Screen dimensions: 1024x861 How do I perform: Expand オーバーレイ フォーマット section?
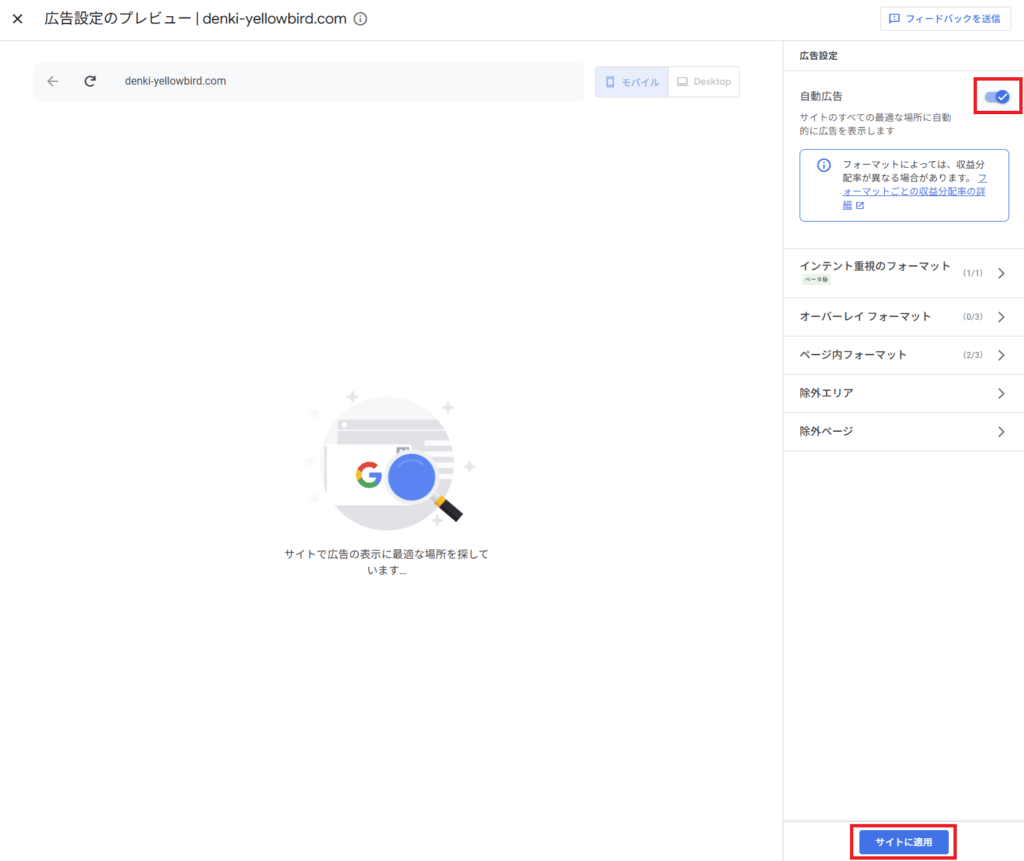(904, 317)
